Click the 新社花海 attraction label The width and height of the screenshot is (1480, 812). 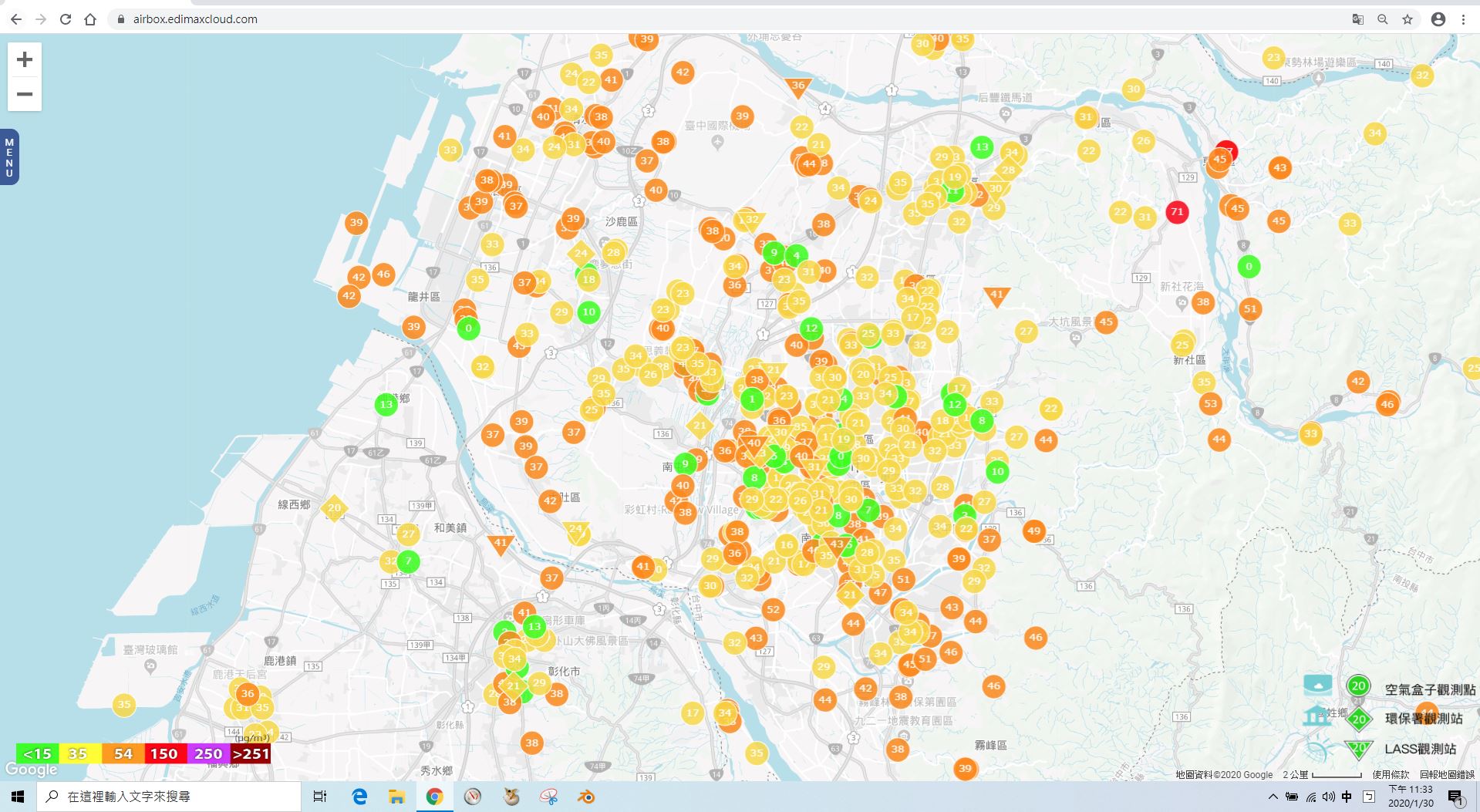click(x=1182, y=286)
